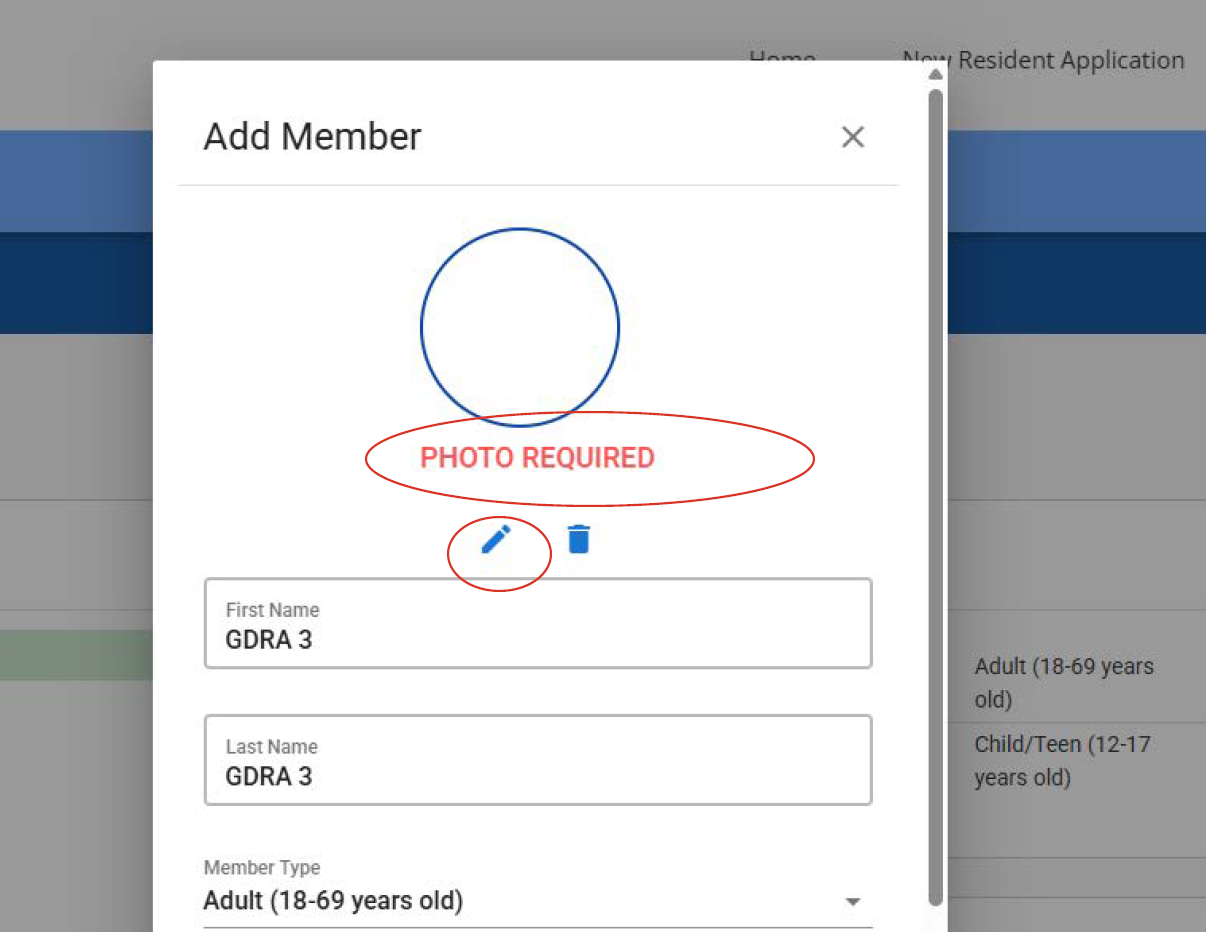Open the Member Type dropdown arrow

click(x=852, y=902)
